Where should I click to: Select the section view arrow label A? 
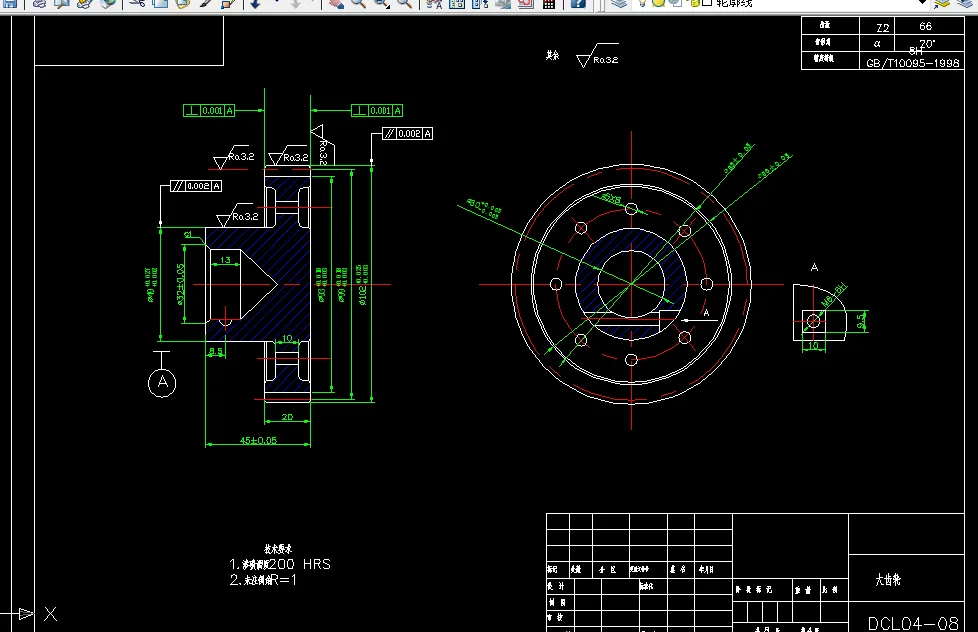point(706,313)
